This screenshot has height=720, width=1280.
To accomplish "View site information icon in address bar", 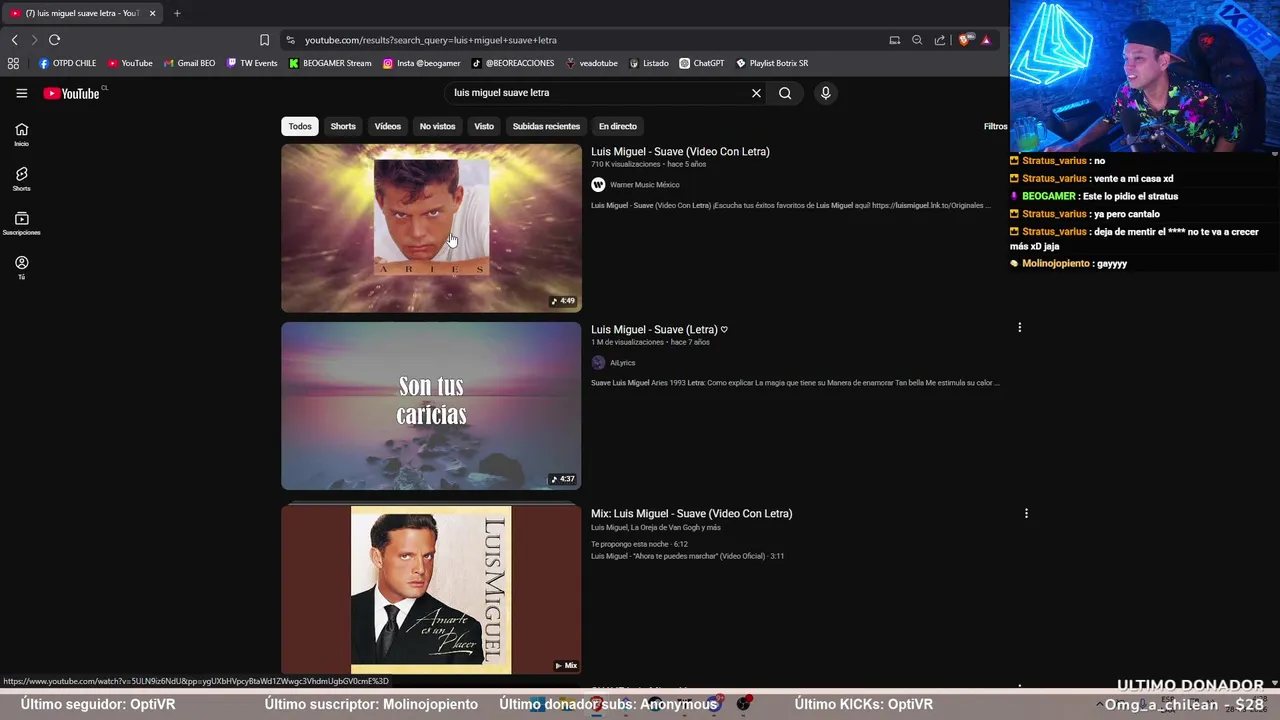I will [x=290, y=40].
